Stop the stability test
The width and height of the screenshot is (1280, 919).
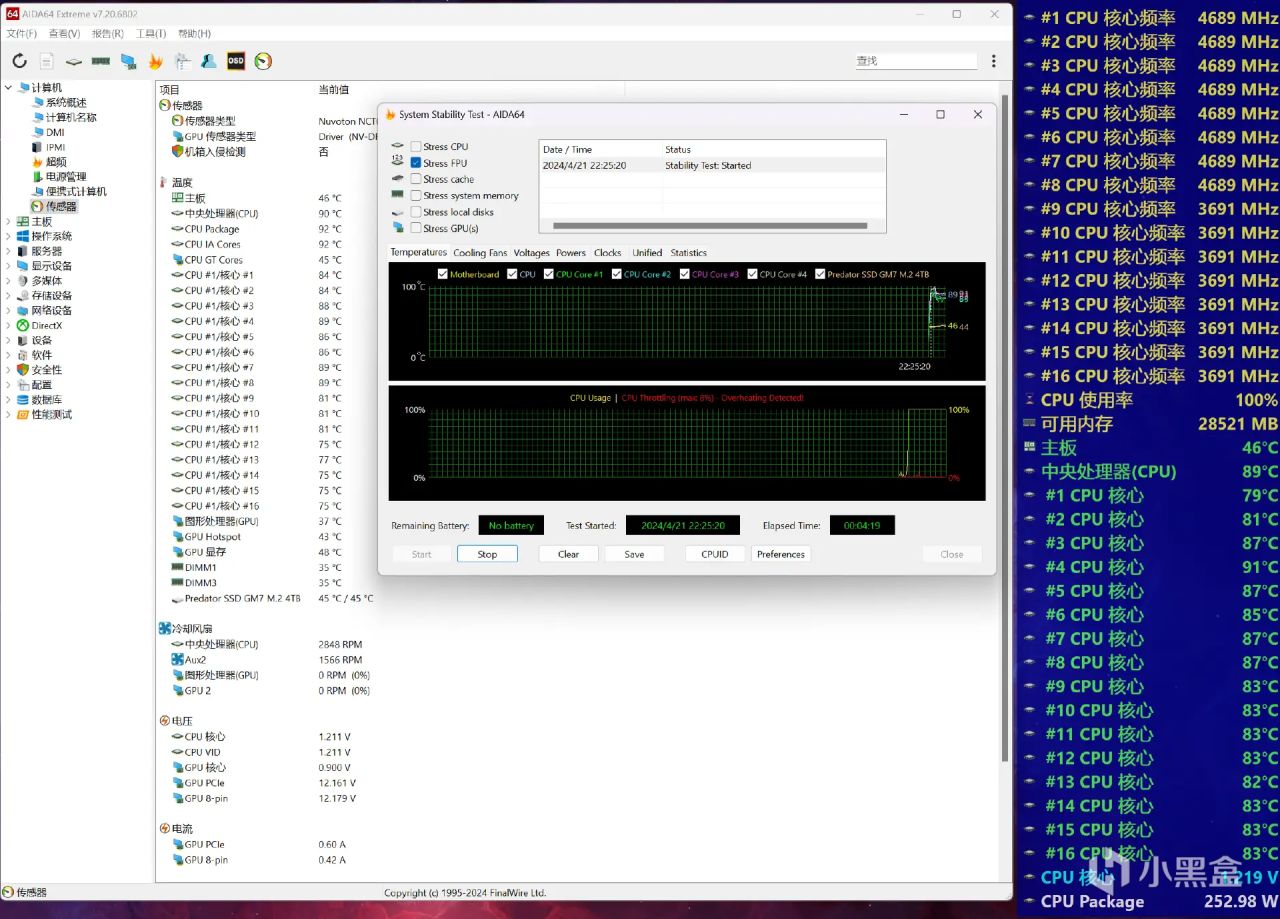point(487,554)
